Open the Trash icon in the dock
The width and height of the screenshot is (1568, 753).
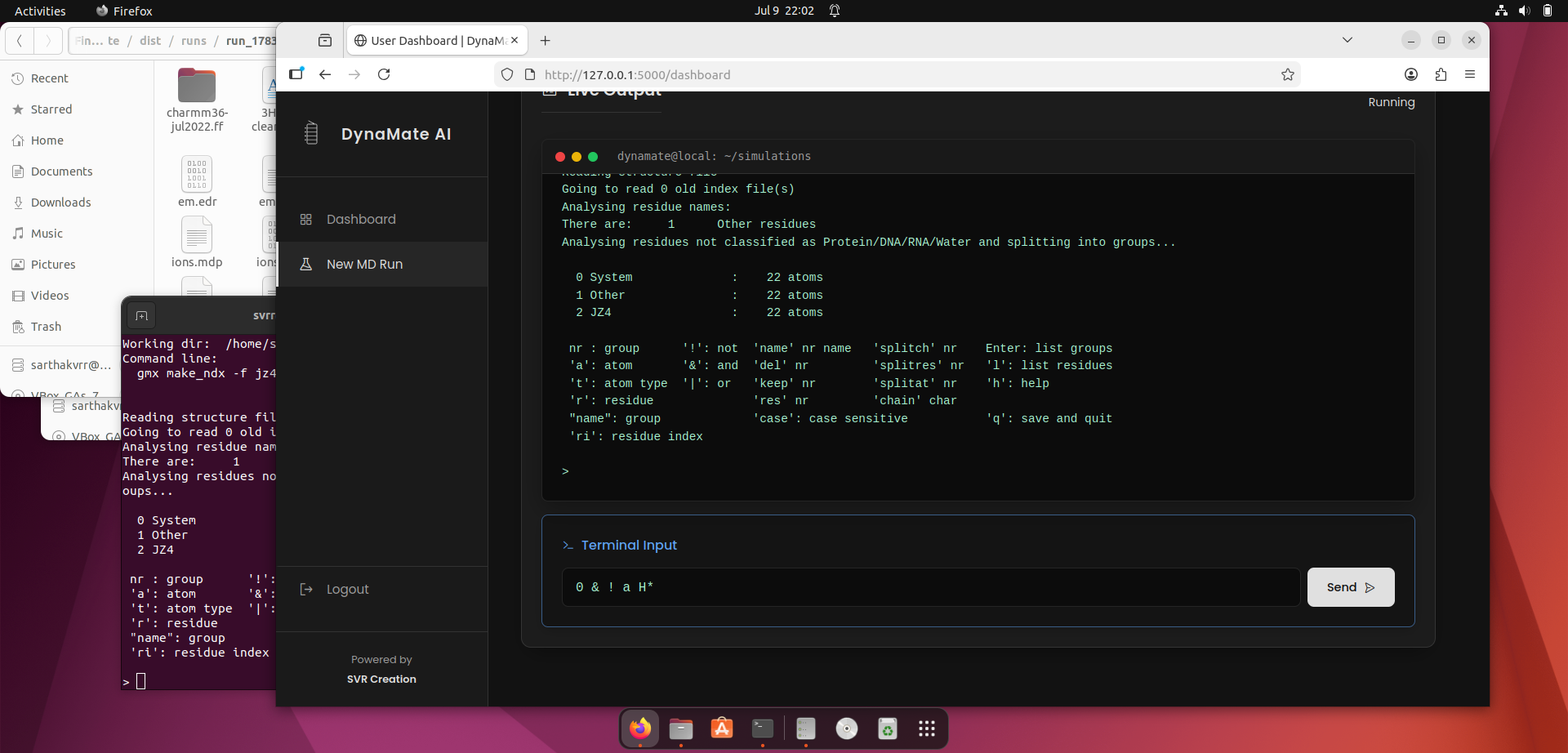pos(888,728)
